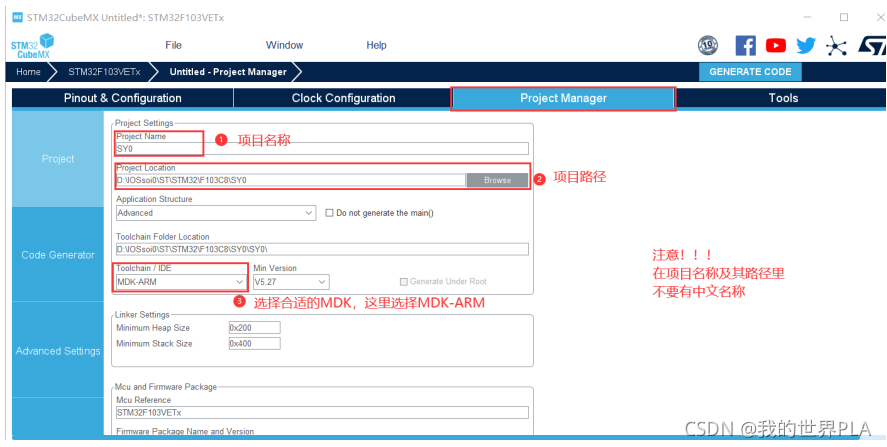Click the Linker Settings group label
Screen dimensions: 887x447
point(142,315)
